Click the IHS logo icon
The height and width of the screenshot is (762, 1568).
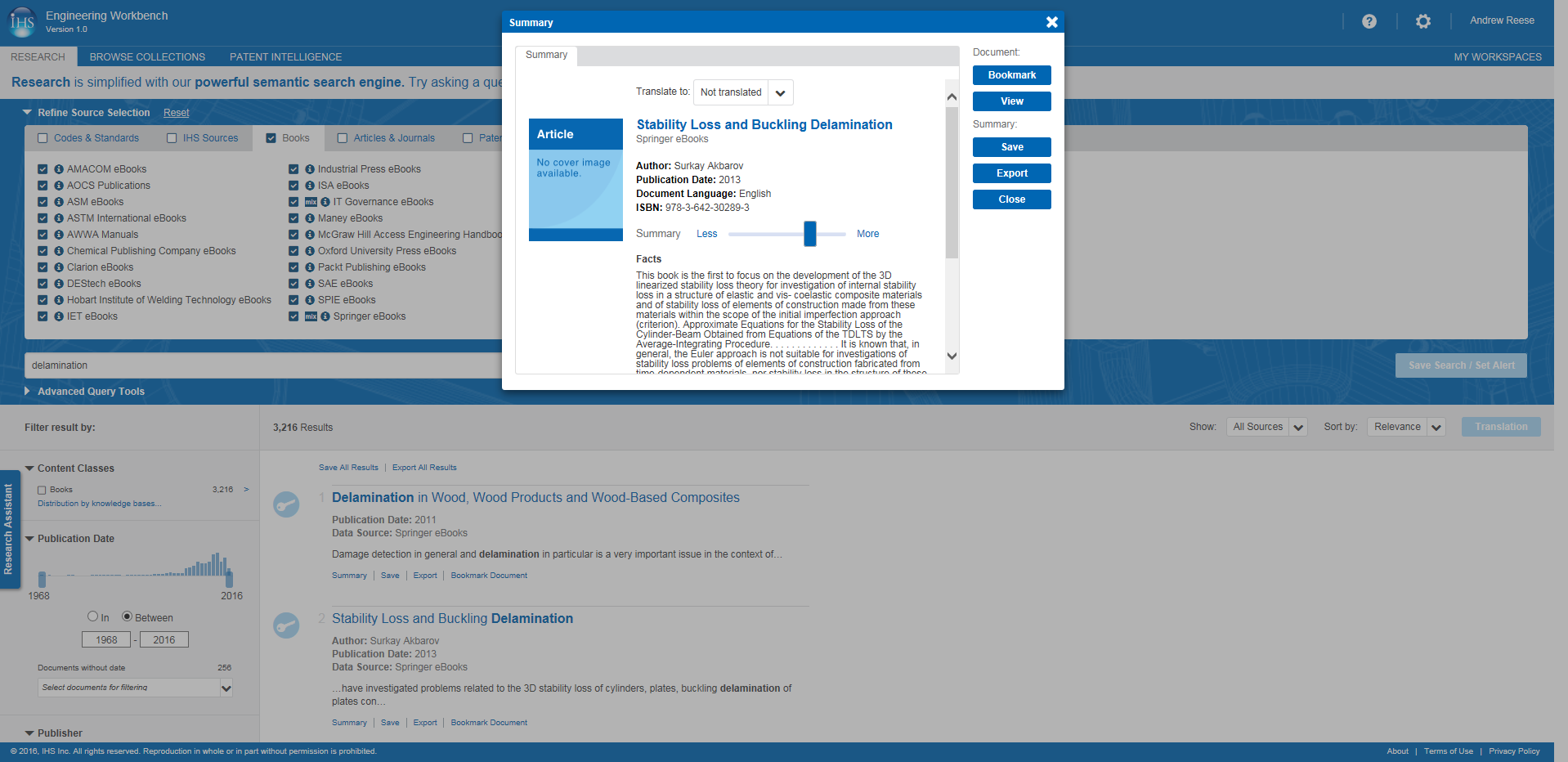22,22
